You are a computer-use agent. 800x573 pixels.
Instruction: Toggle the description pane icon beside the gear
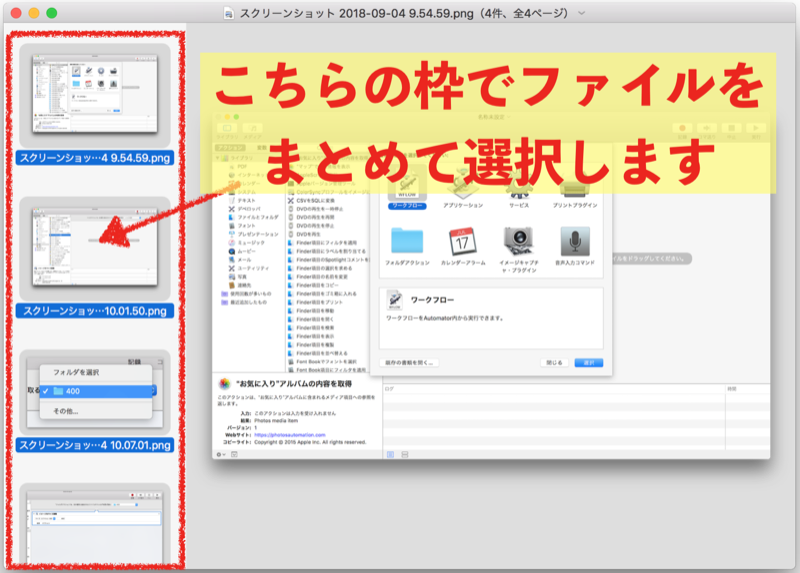tap(234, 454)
